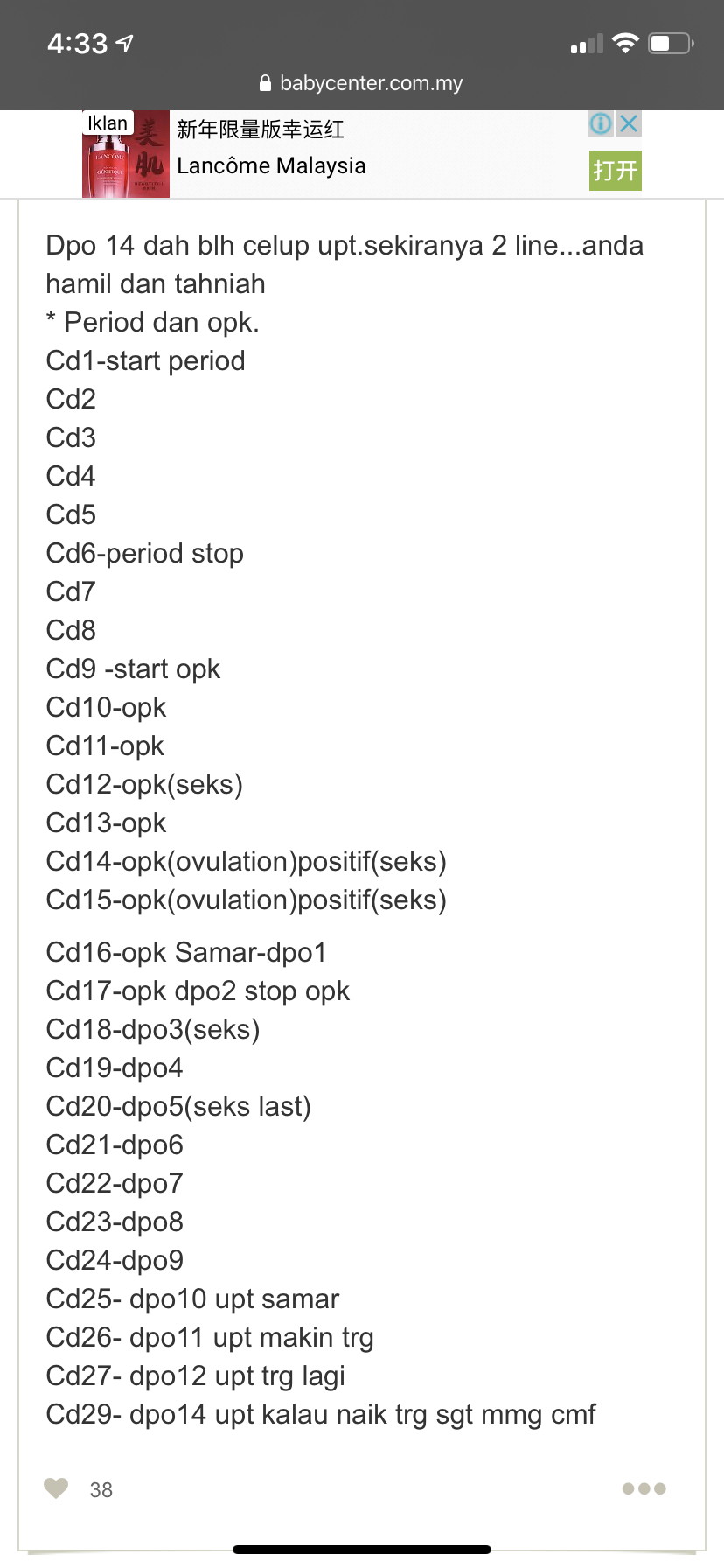Tap the line 'Cd9 -start opk'
This screenshot has width=724, height=1568.
pyautogui.click(x=133, y=668)
